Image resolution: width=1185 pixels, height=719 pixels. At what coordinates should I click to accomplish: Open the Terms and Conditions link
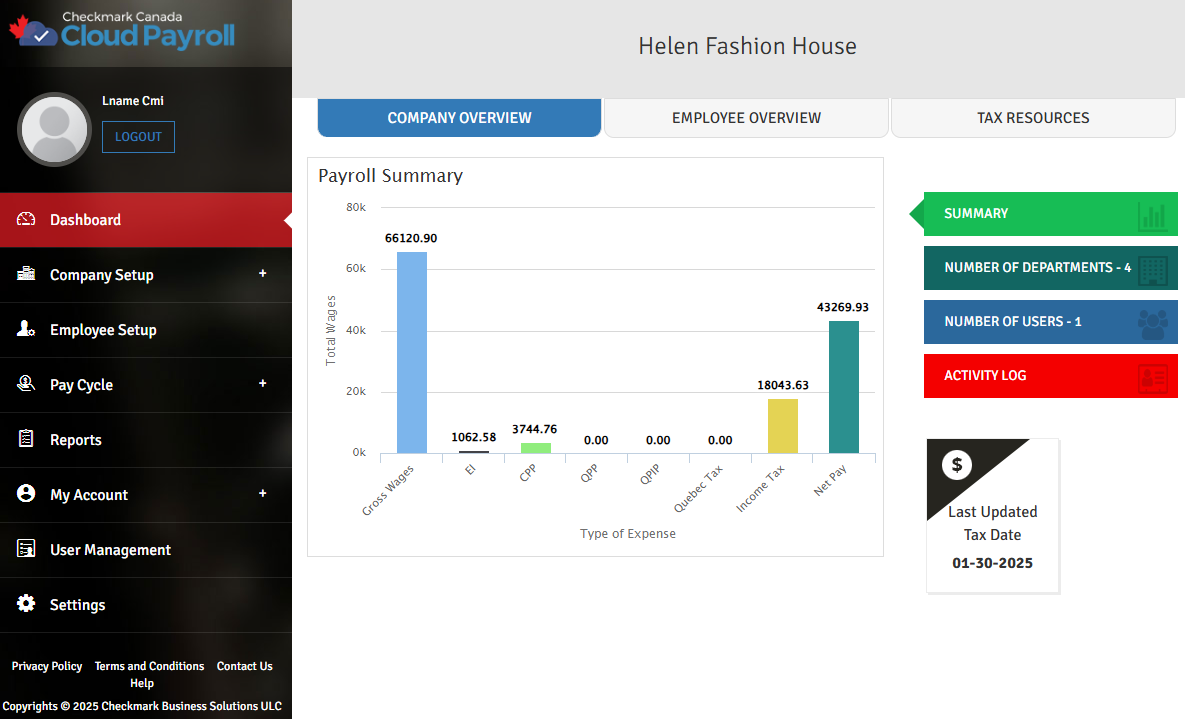click(x=149, y=666)
